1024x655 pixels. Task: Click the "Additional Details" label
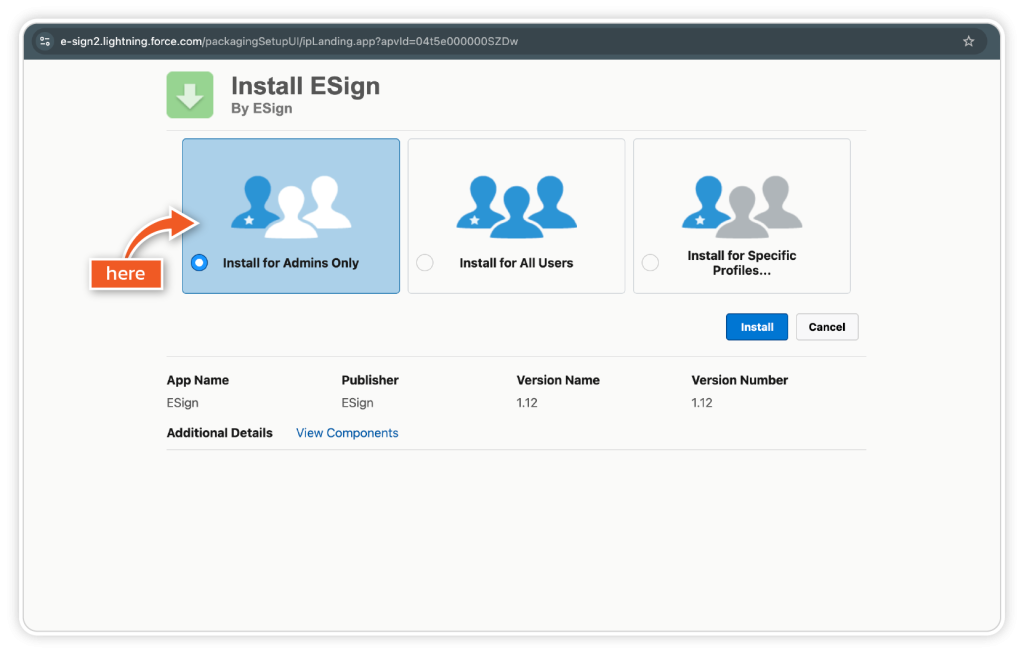pyautogui.click(x=219, y=433)
